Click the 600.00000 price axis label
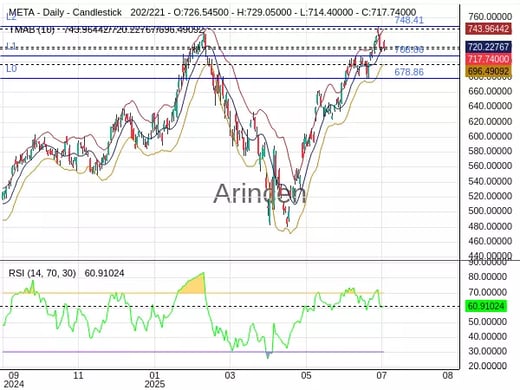Image resolution: width=520 pixels, height=390 pixels. (x=490, y=136)
